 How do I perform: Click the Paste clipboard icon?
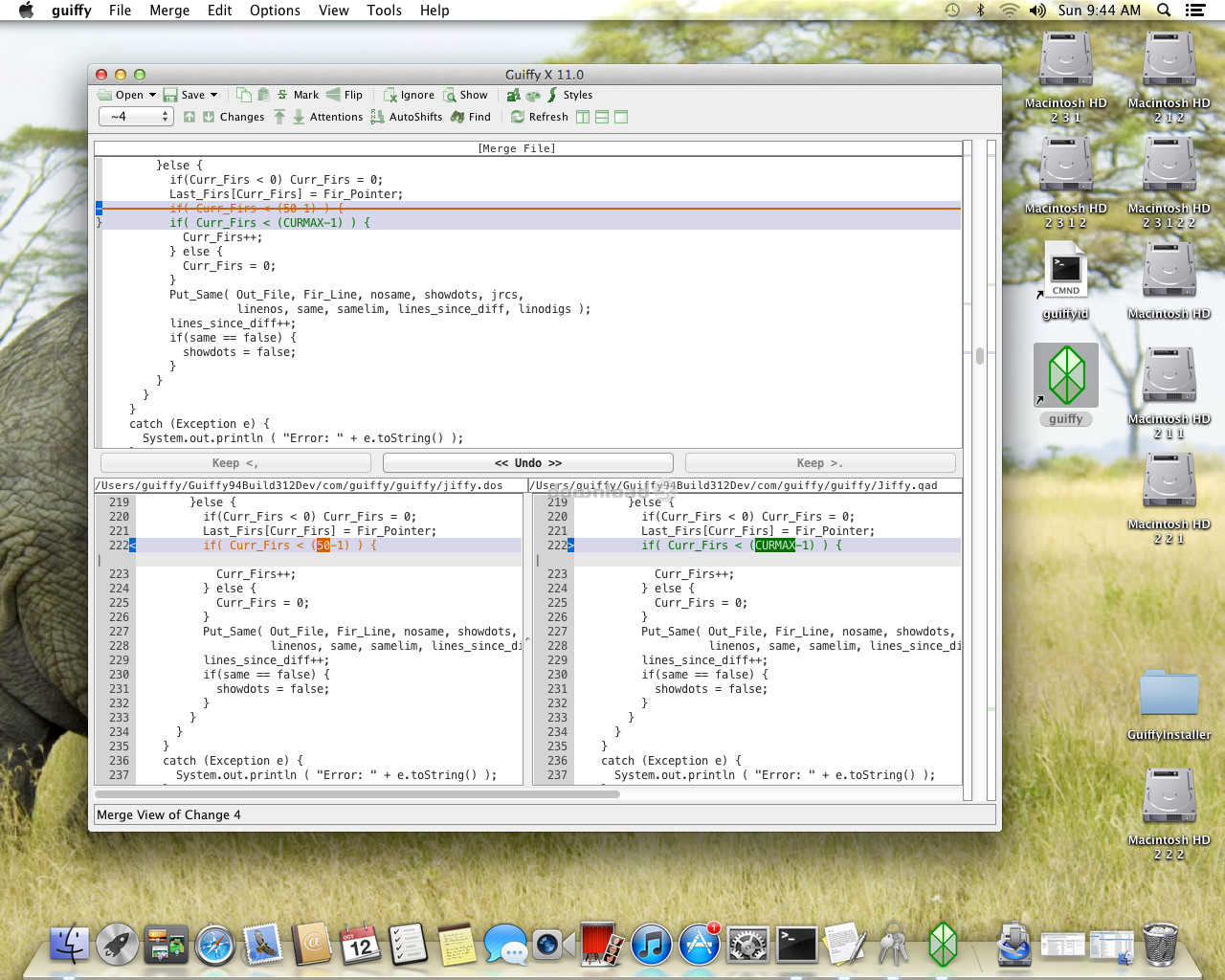coord(263,95)
